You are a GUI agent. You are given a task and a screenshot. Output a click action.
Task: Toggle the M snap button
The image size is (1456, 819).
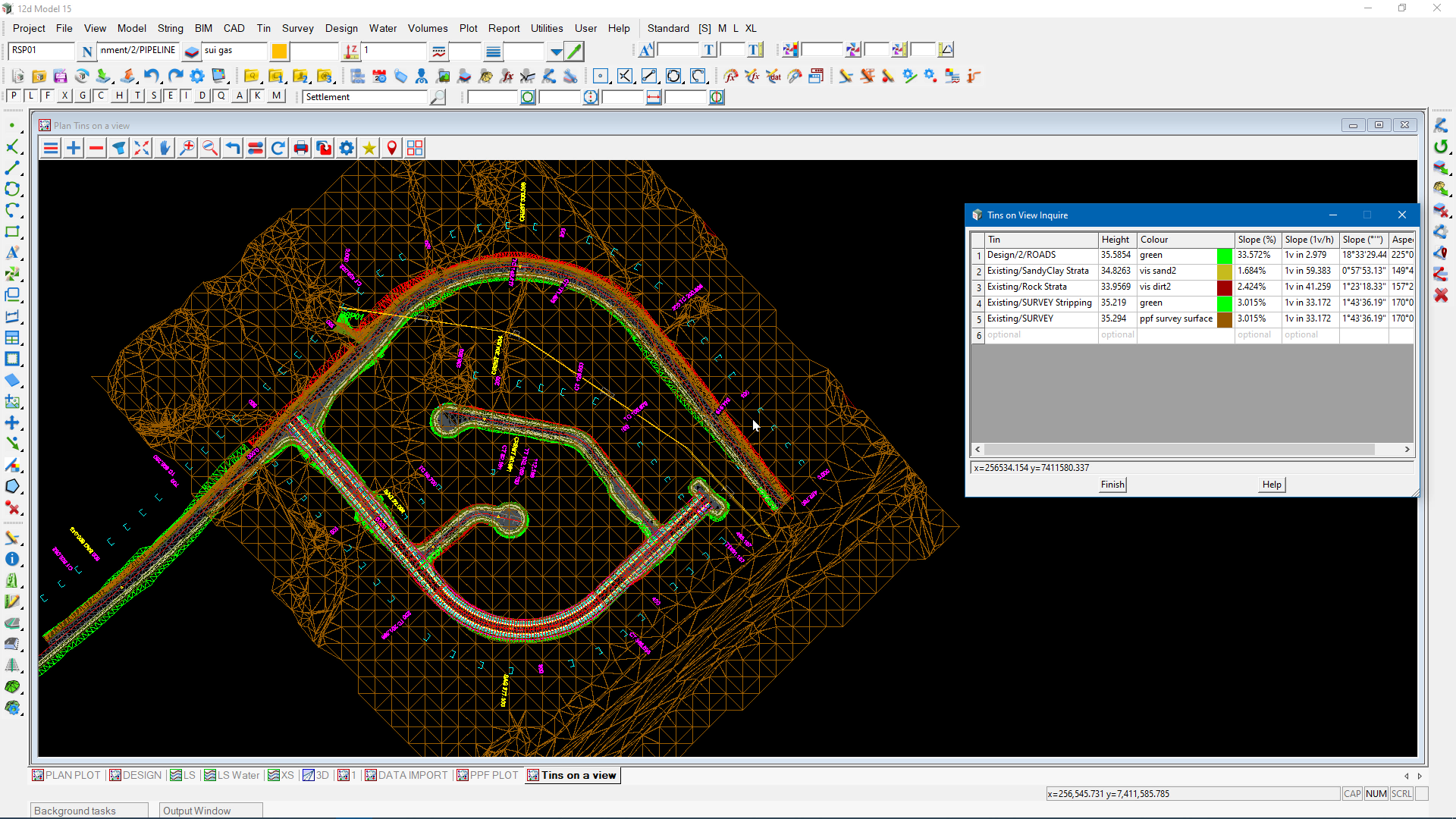pos(276,96)
